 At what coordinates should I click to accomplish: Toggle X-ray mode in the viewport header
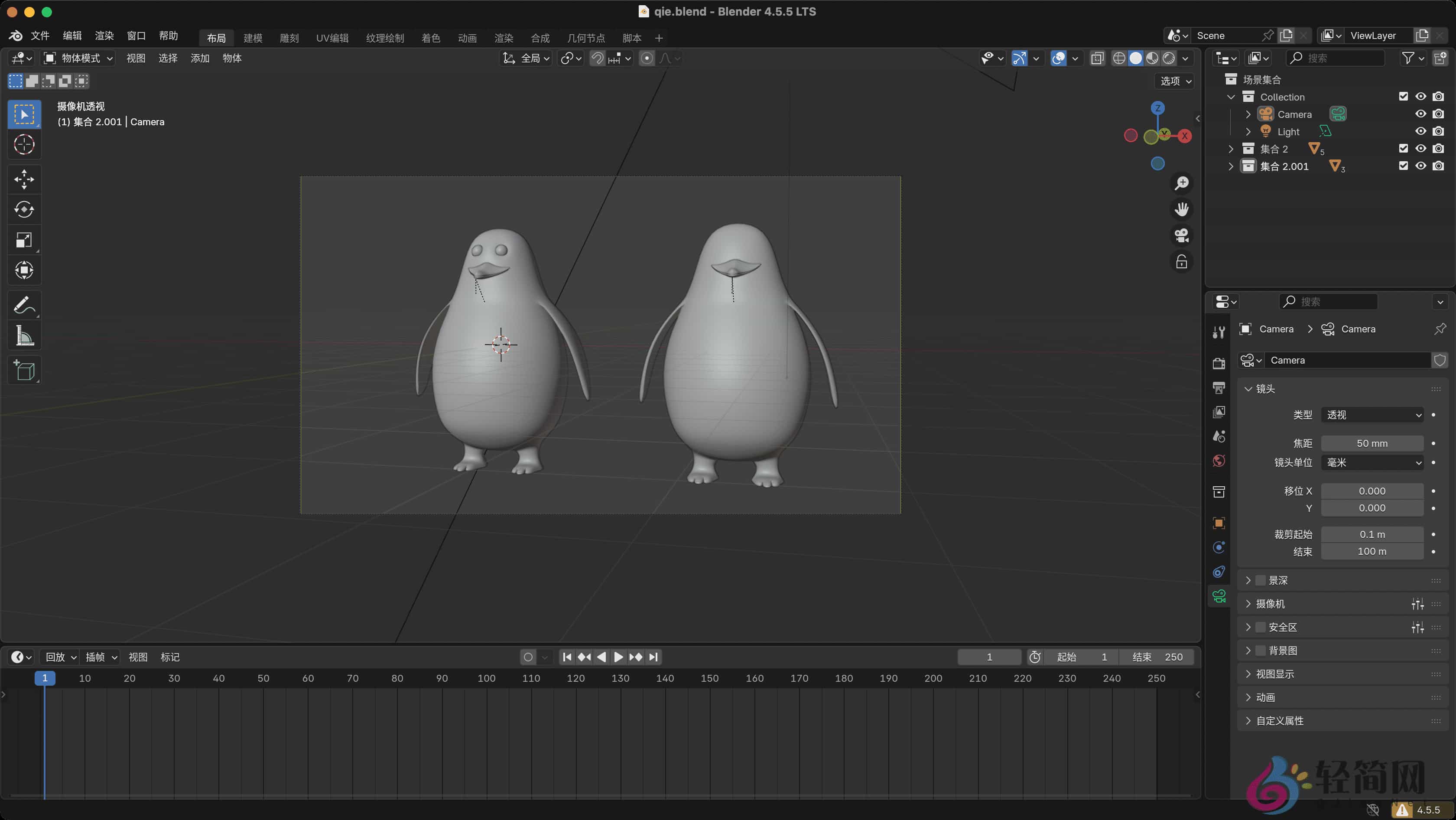pos(1097,58)
